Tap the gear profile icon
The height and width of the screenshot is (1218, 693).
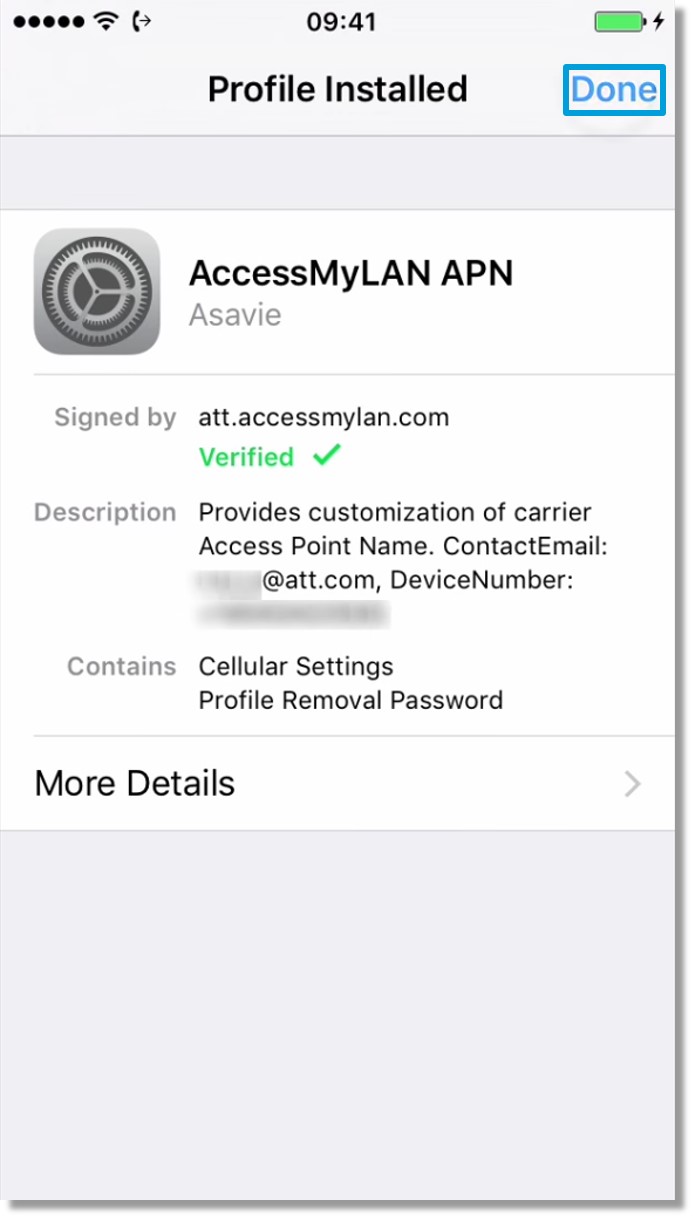coord(97,291)
